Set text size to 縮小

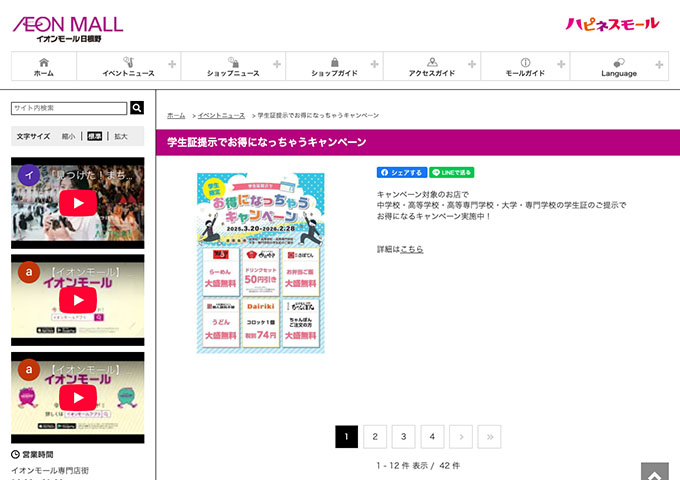click(x=68, y=136)
